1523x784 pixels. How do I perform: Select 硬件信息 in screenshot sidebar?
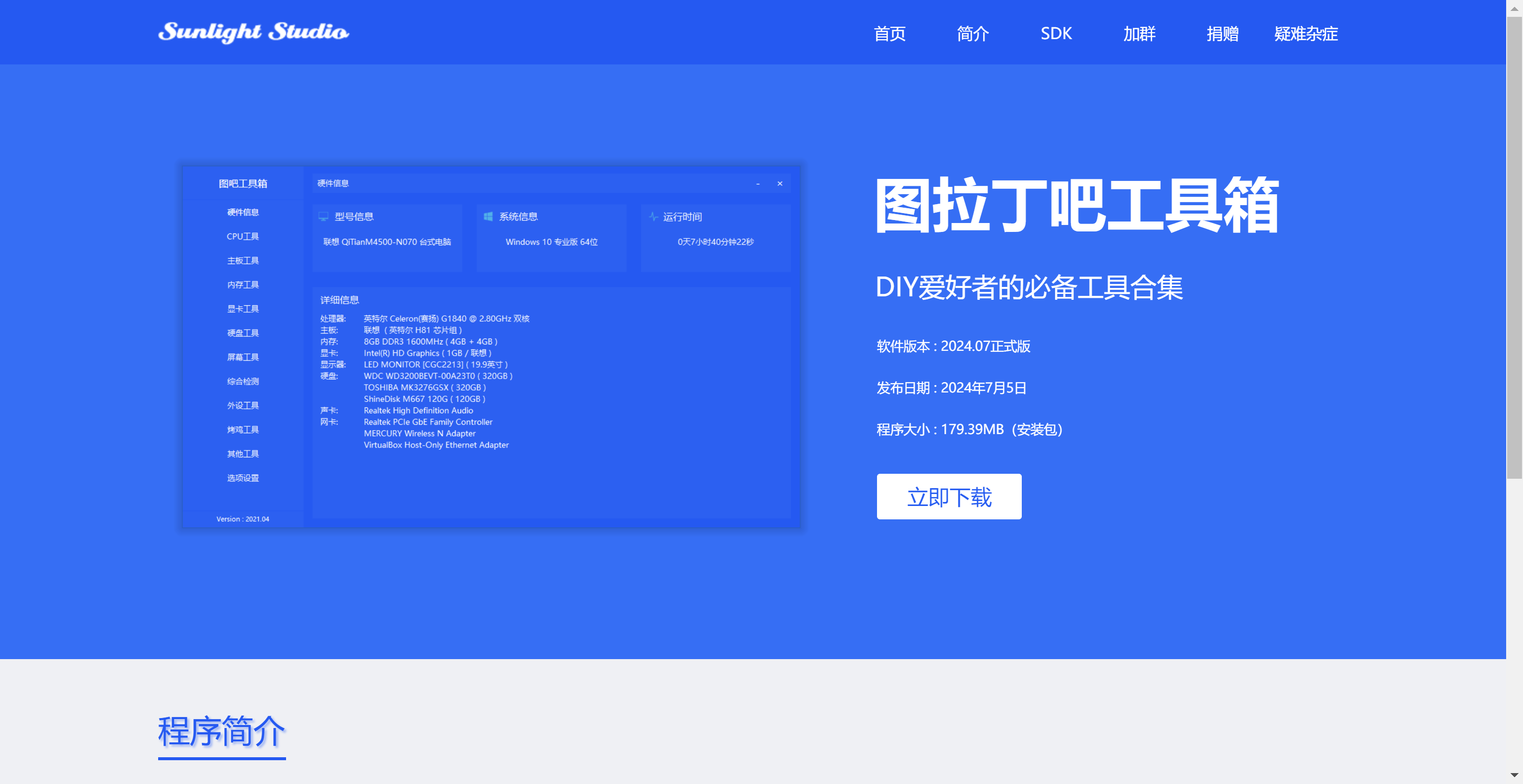pyautogui.click(x=243, y=212)
